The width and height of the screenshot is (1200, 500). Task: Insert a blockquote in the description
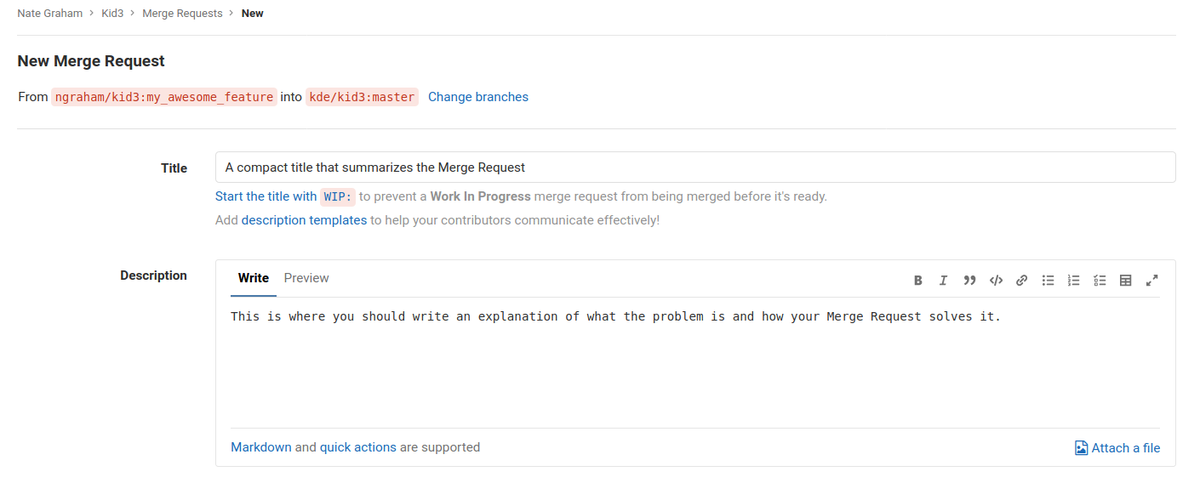pos(969,281)
